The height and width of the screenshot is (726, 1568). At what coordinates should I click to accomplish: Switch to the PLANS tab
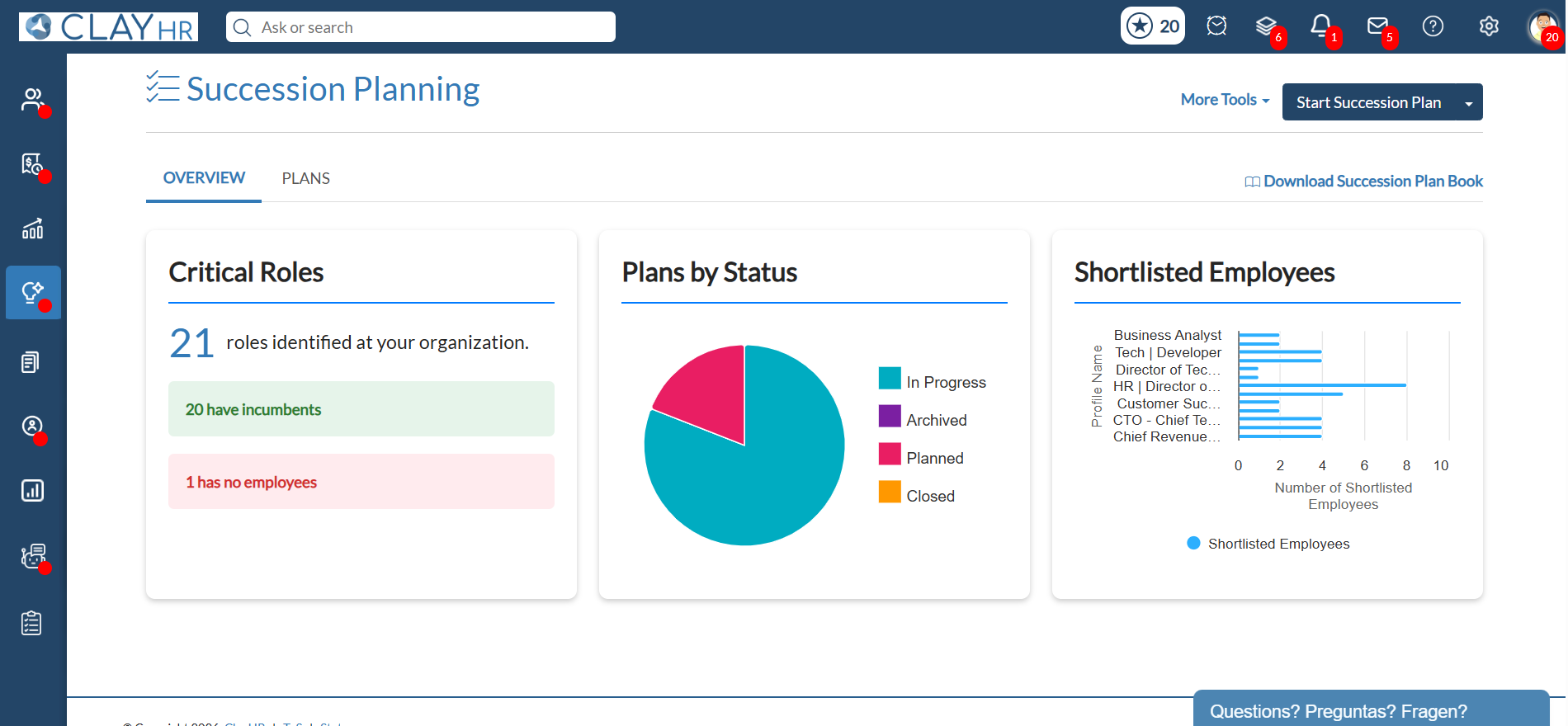pyautogui.click(x=305, y=178)
